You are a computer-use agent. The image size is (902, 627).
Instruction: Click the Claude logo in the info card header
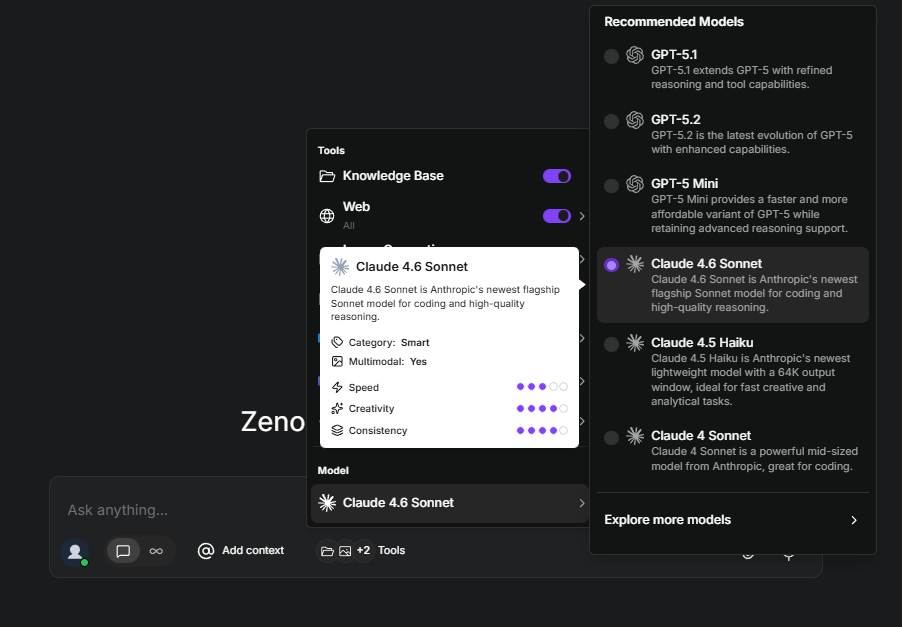tap(340, 267)
